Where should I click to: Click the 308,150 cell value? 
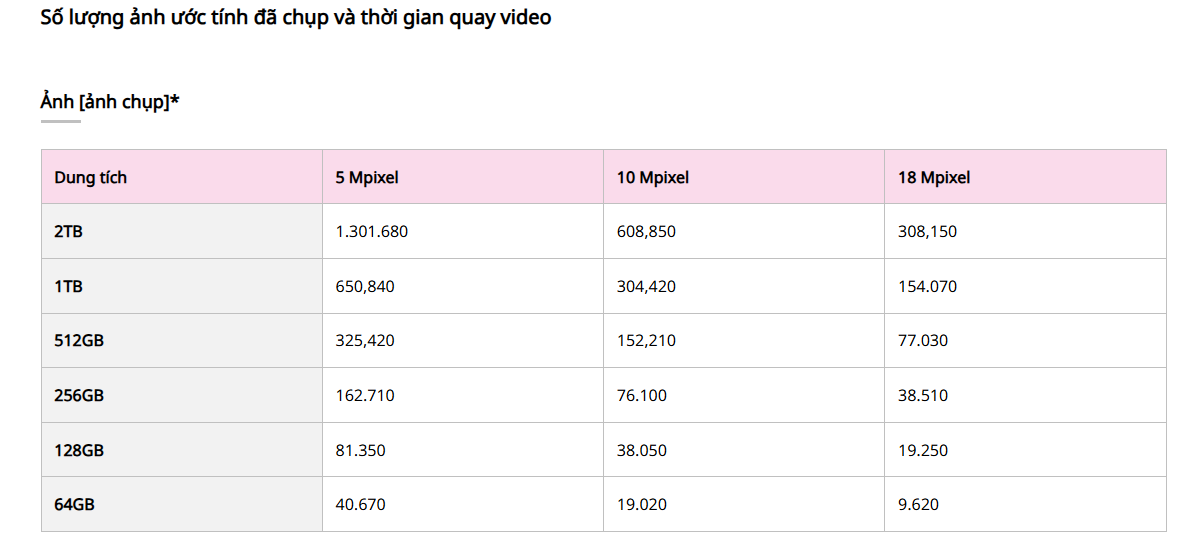tap(927, 231)
